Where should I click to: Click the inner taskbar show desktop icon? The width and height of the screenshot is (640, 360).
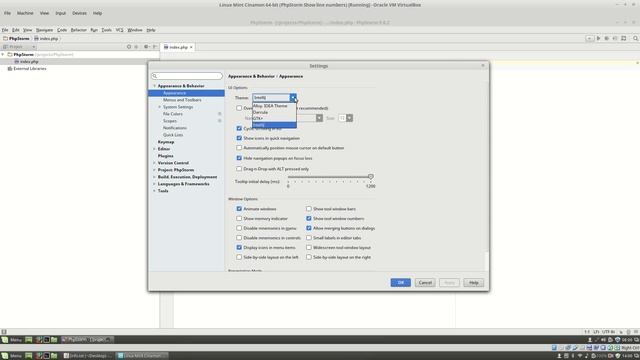click(x=29, y=340)
